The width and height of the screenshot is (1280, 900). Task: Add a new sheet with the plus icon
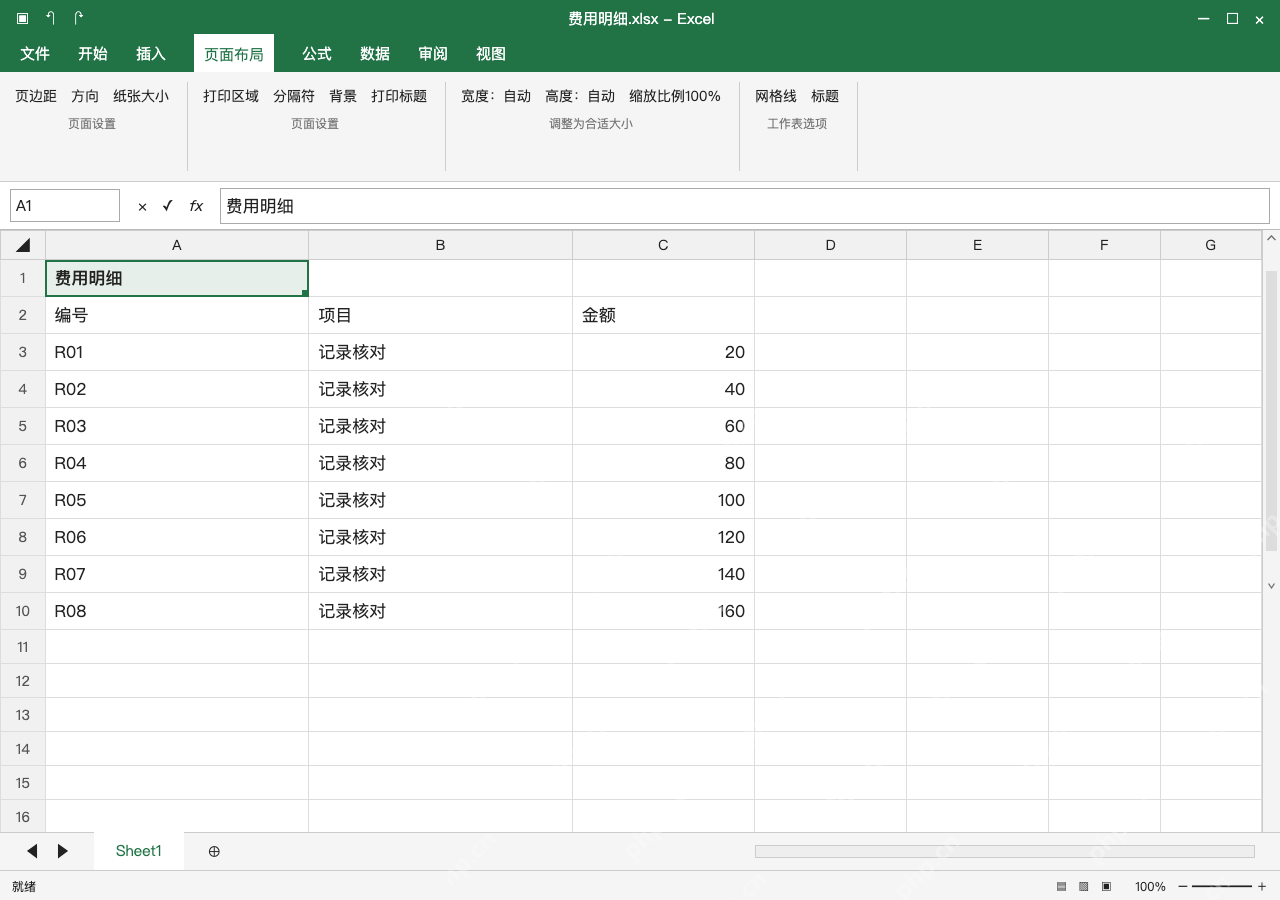tap(214, 851)
